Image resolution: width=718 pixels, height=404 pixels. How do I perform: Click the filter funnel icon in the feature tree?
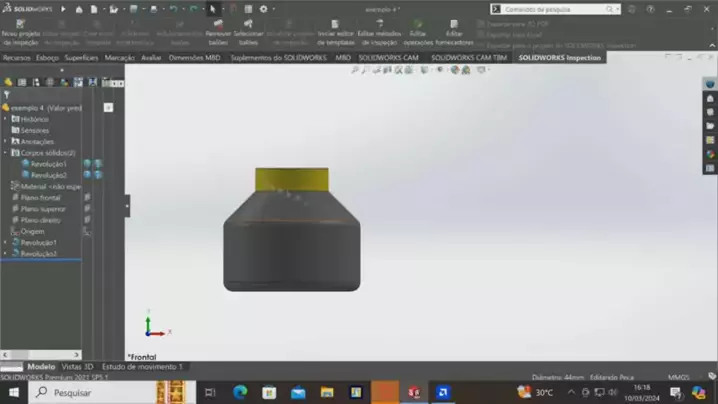tap(7, 95)
